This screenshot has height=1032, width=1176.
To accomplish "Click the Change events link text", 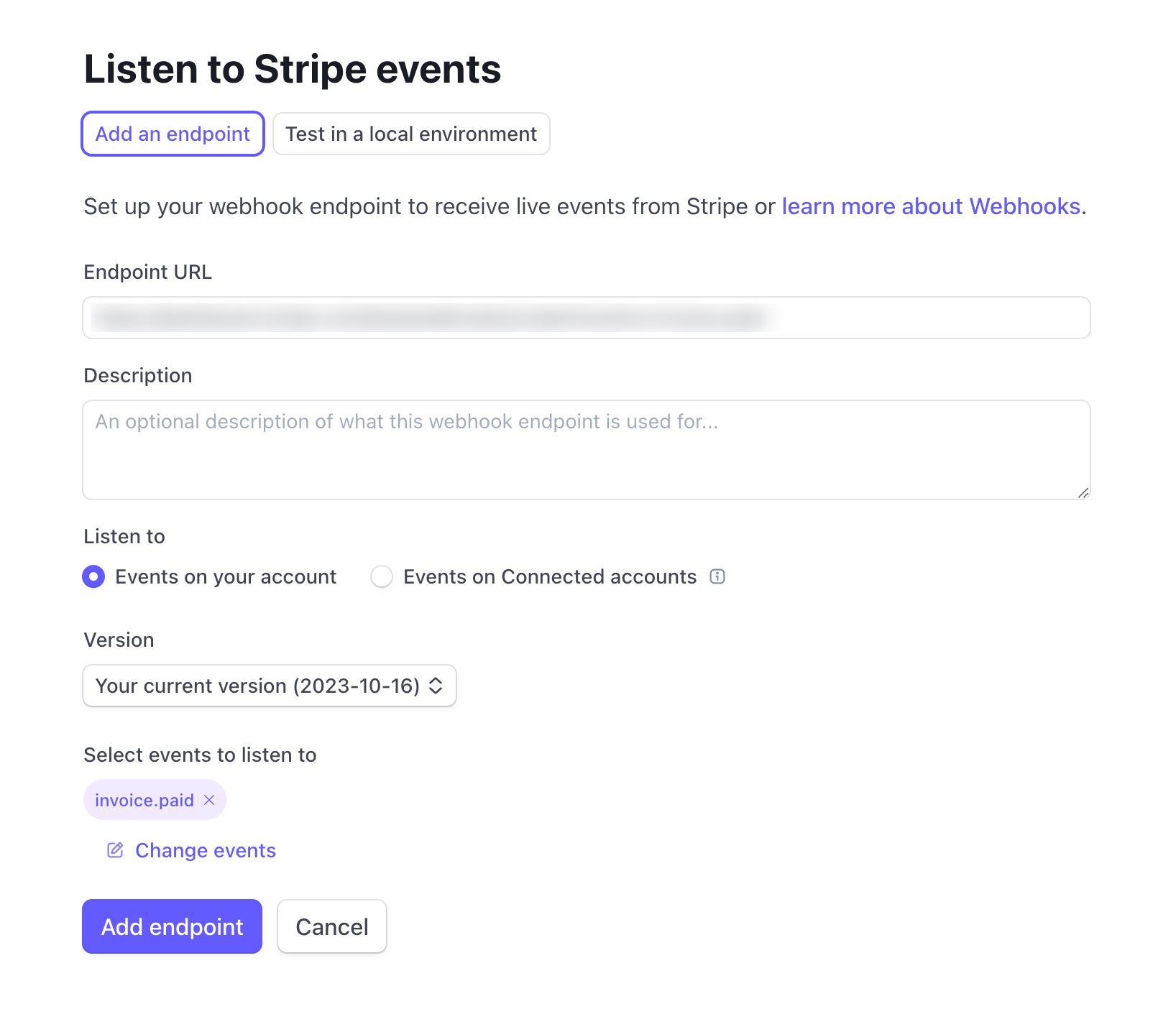I will click(206, 850).
